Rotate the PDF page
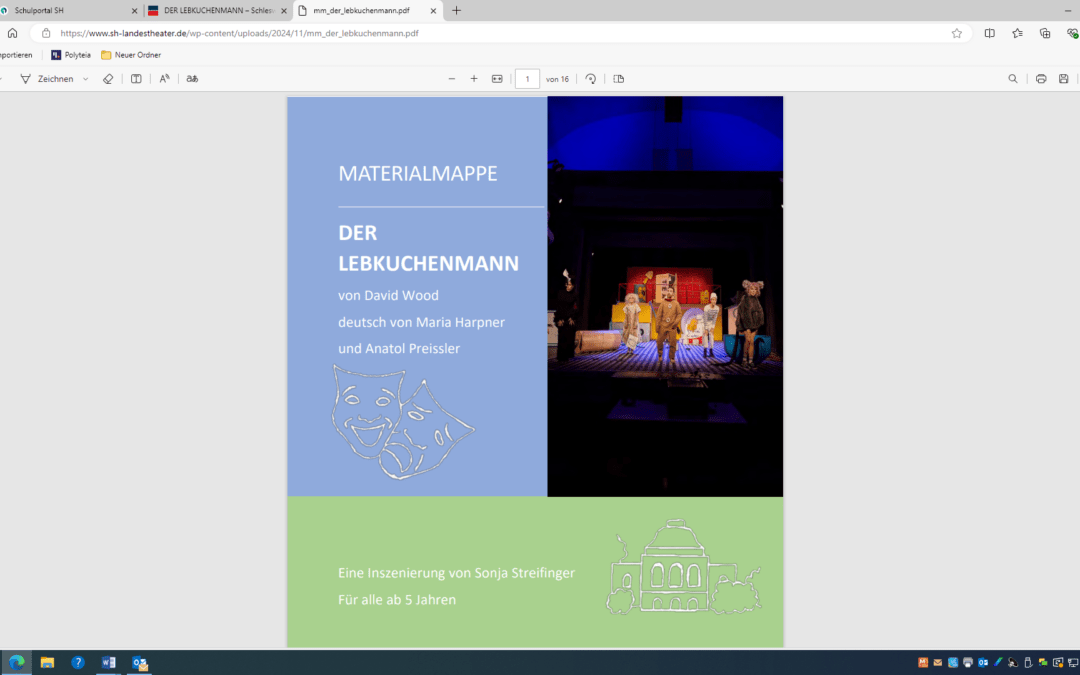The height and width of the screenshot is (675, 1080). [590, 79]
